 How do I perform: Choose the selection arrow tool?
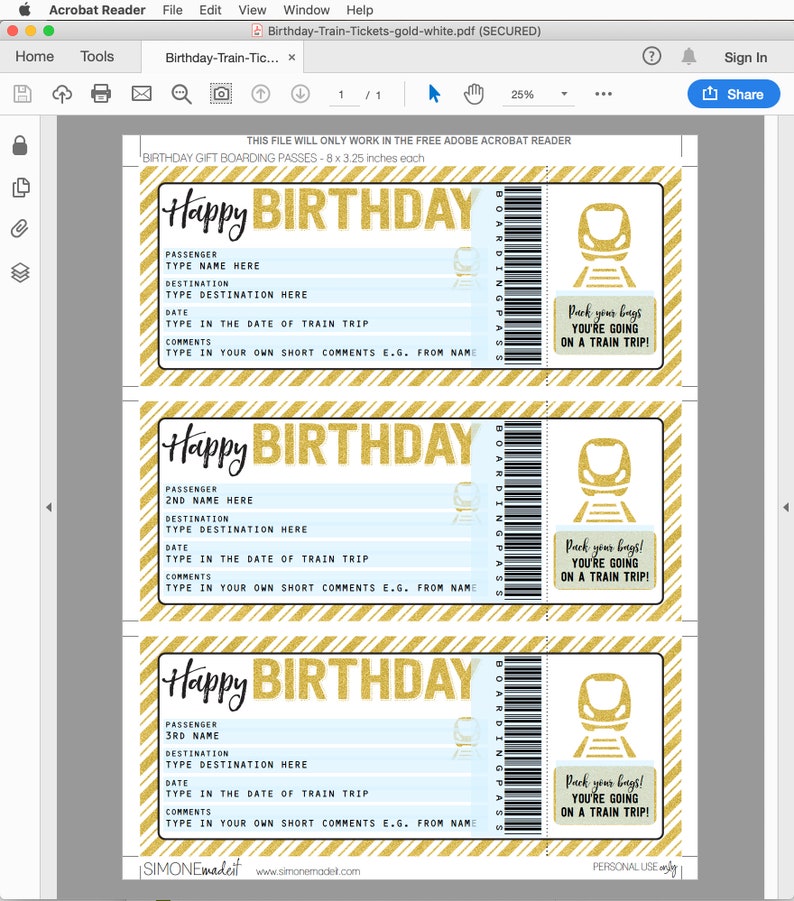click(x=434, y=93)
